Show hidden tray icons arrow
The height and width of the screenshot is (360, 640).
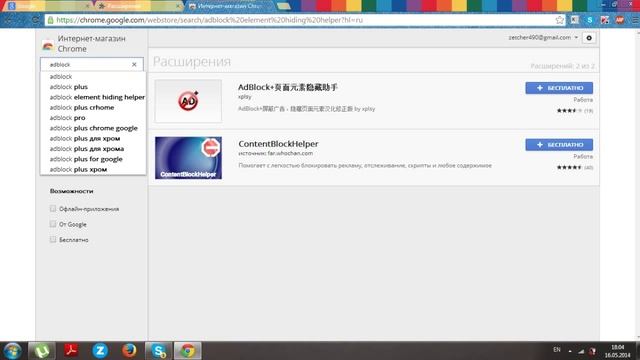pos(570,351)
